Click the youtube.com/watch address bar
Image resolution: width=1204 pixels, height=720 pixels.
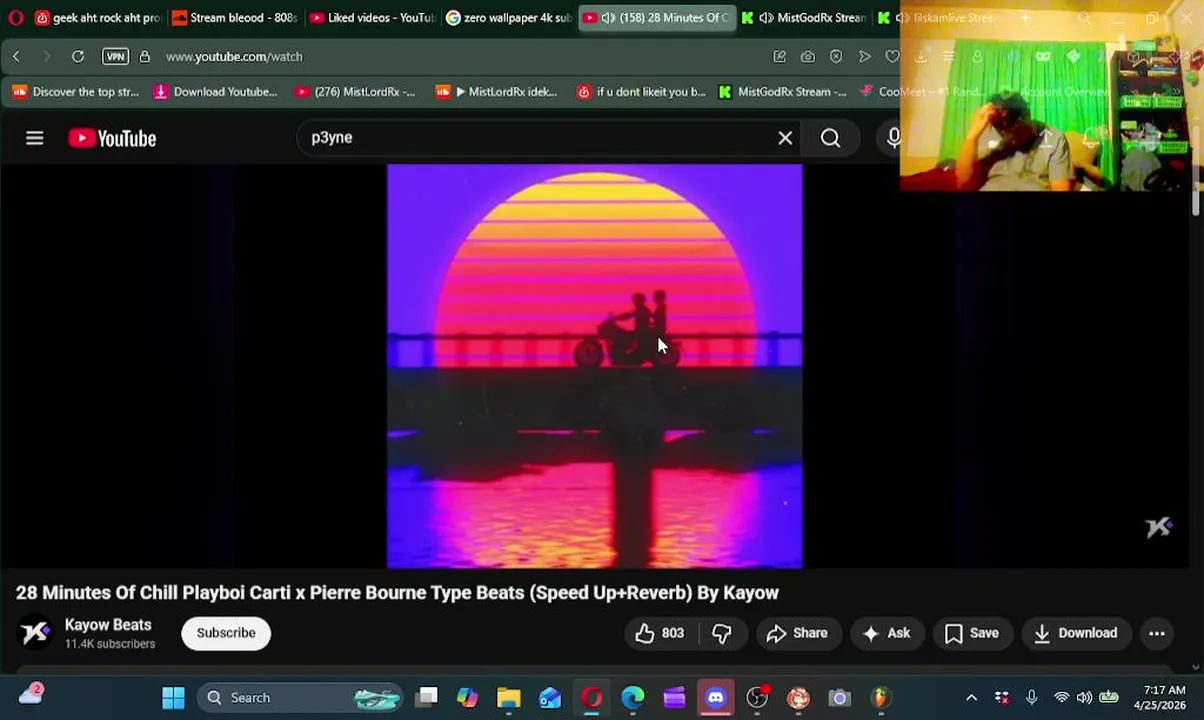[234, 57]
